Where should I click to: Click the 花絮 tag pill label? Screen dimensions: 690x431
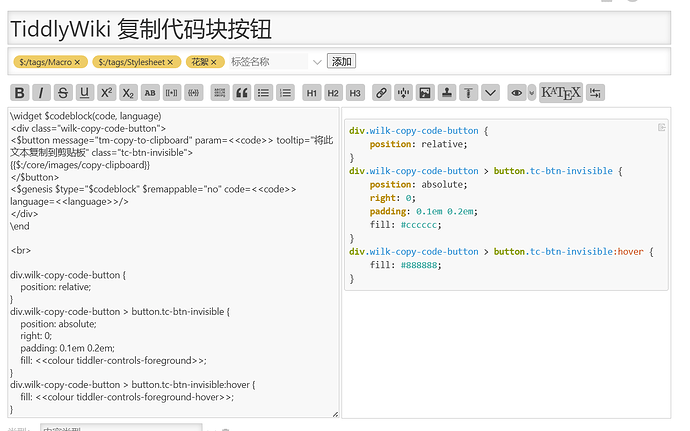(200, 62)
